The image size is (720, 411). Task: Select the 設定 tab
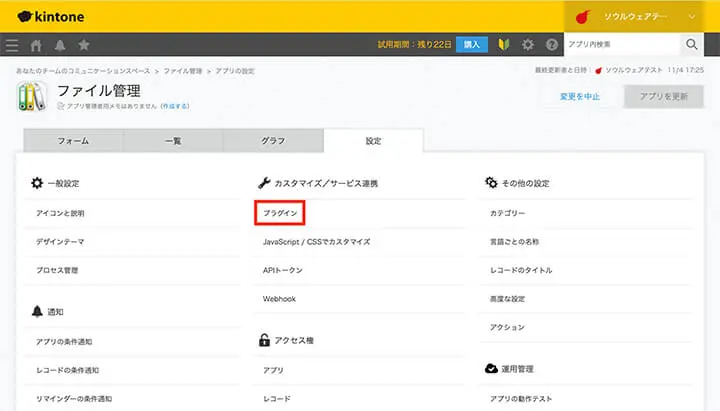click(373, 141)
